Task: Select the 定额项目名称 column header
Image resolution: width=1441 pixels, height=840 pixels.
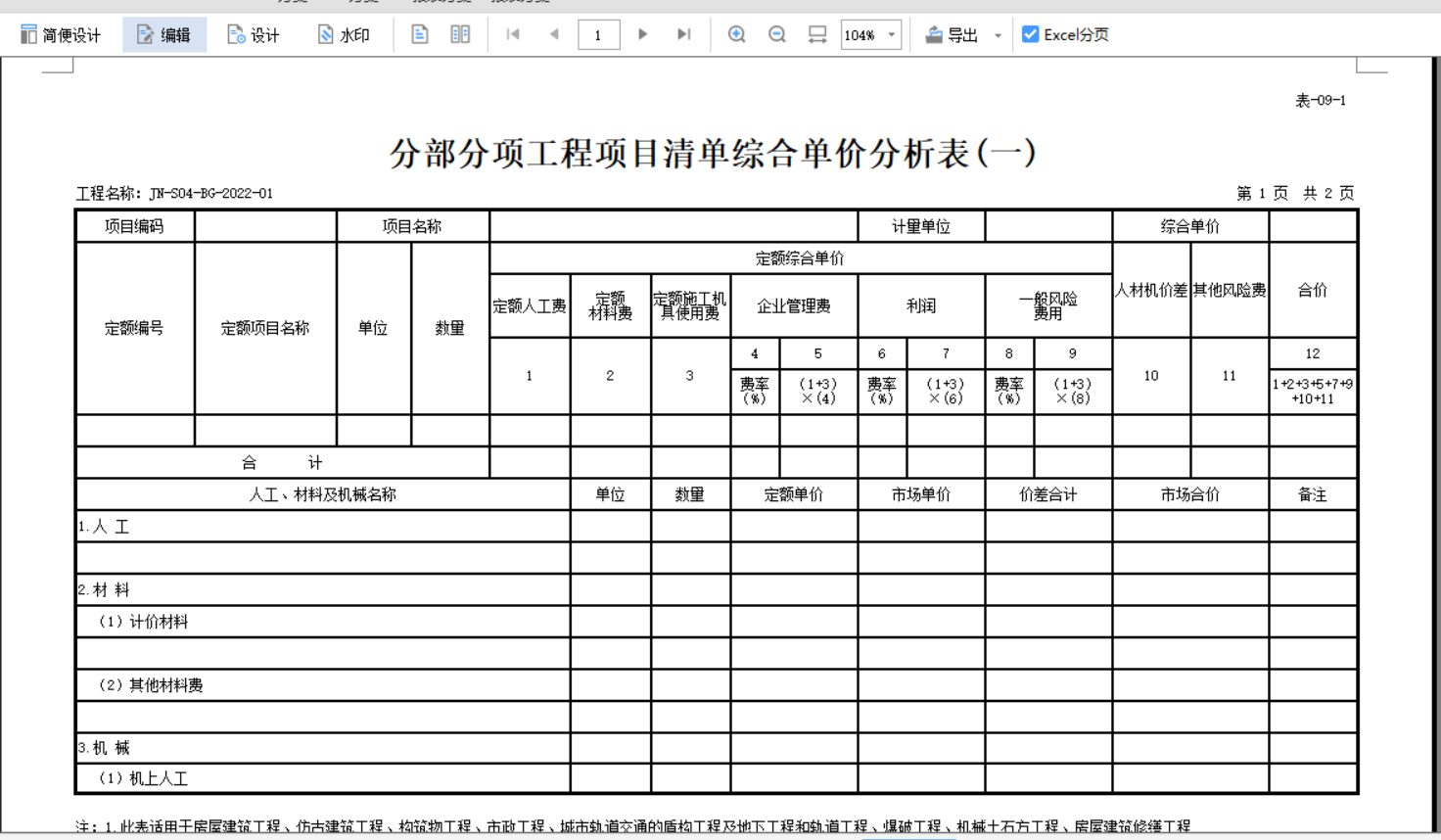Action: pyautogui.click(x=265, y=328)
